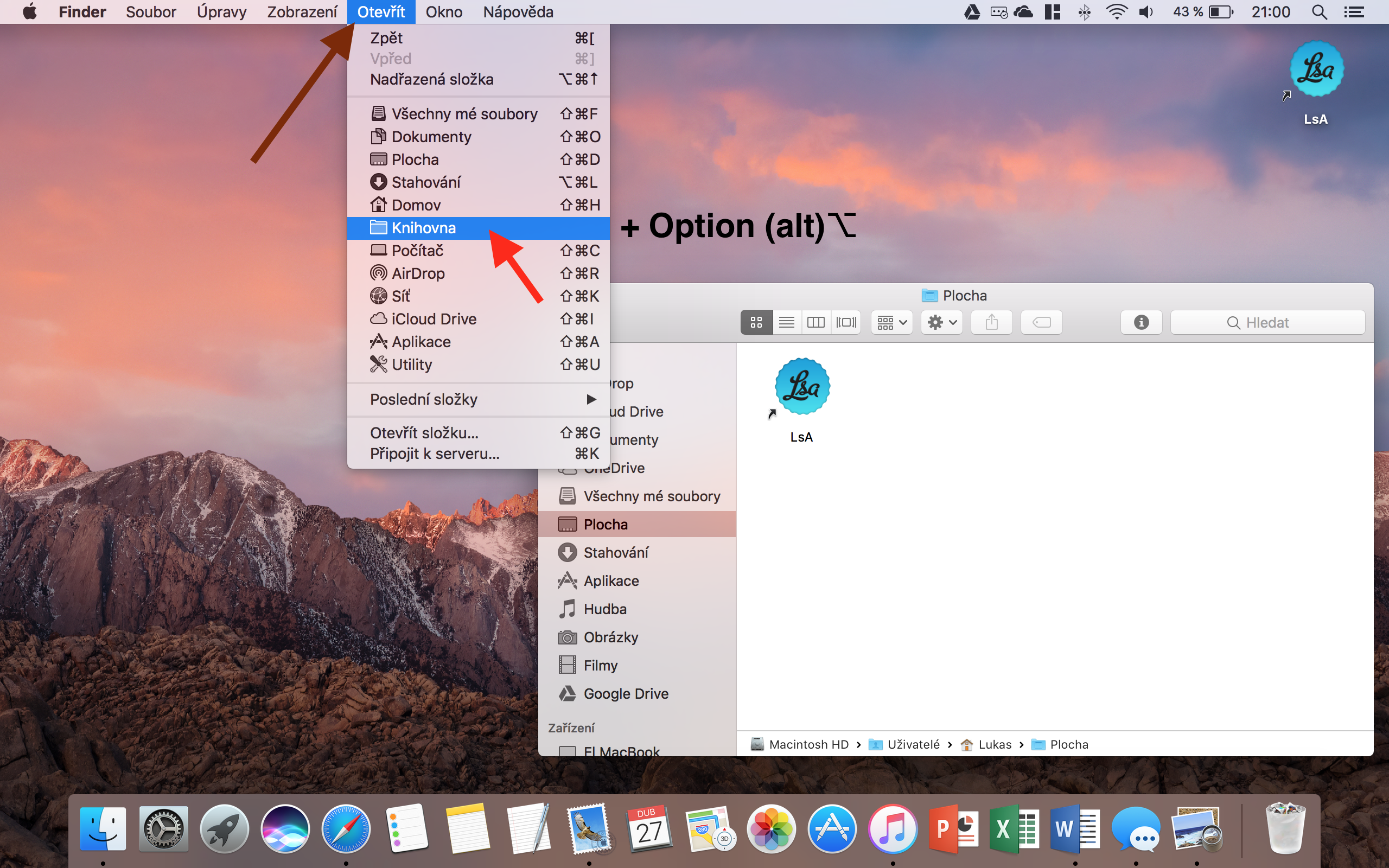Launch Siri from the Dock
The image size is (1389, 868).
[285, 829]
